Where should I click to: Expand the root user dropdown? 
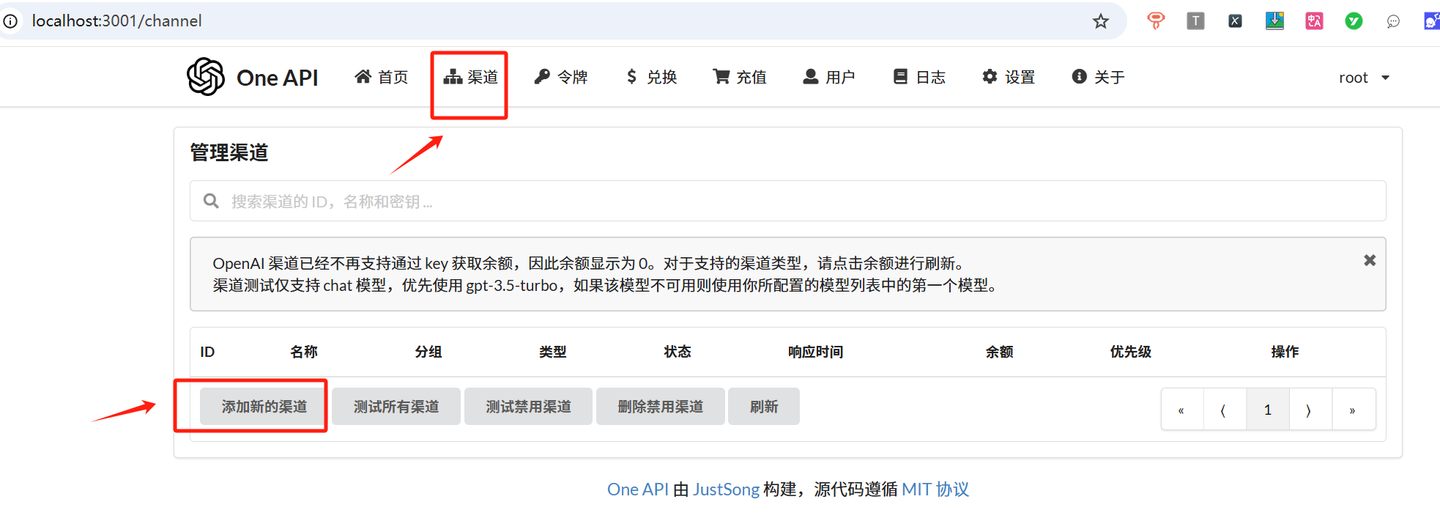[1364, 77]
